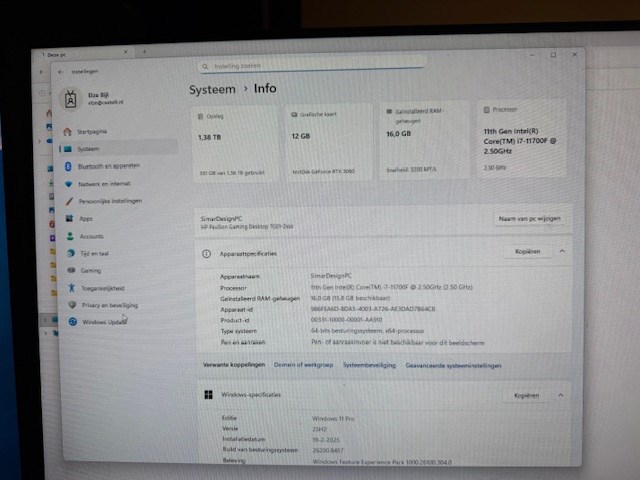Open the Systeembeveiliging link

(369, 365)
